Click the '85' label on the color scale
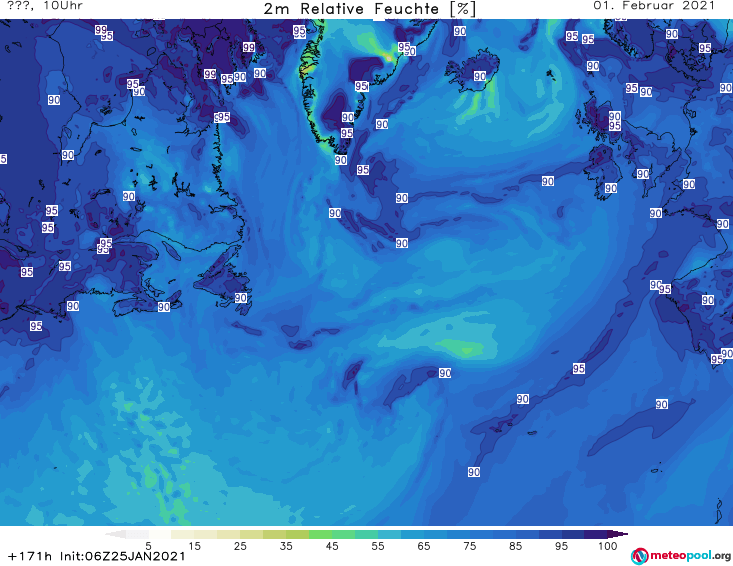733x566 pixels. tap(515, 546)
